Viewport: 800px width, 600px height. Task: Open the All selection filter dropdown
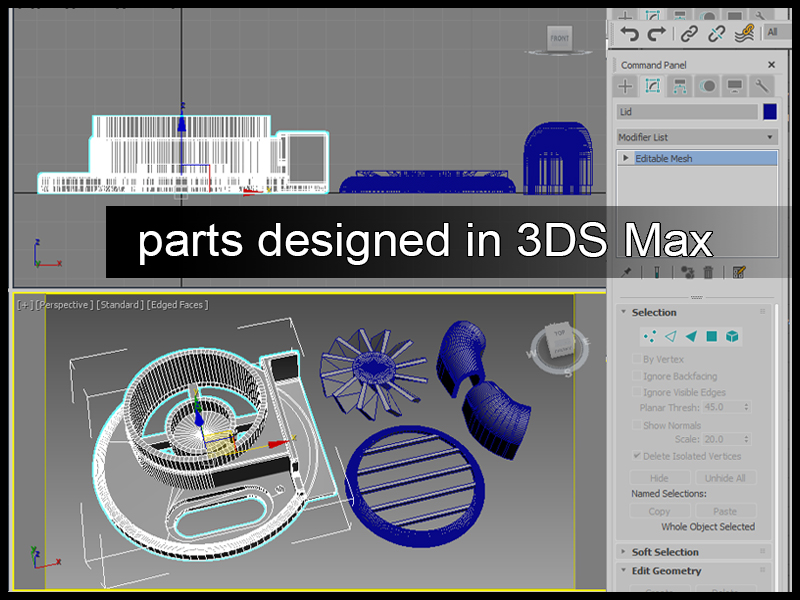[x=777, y=33]
